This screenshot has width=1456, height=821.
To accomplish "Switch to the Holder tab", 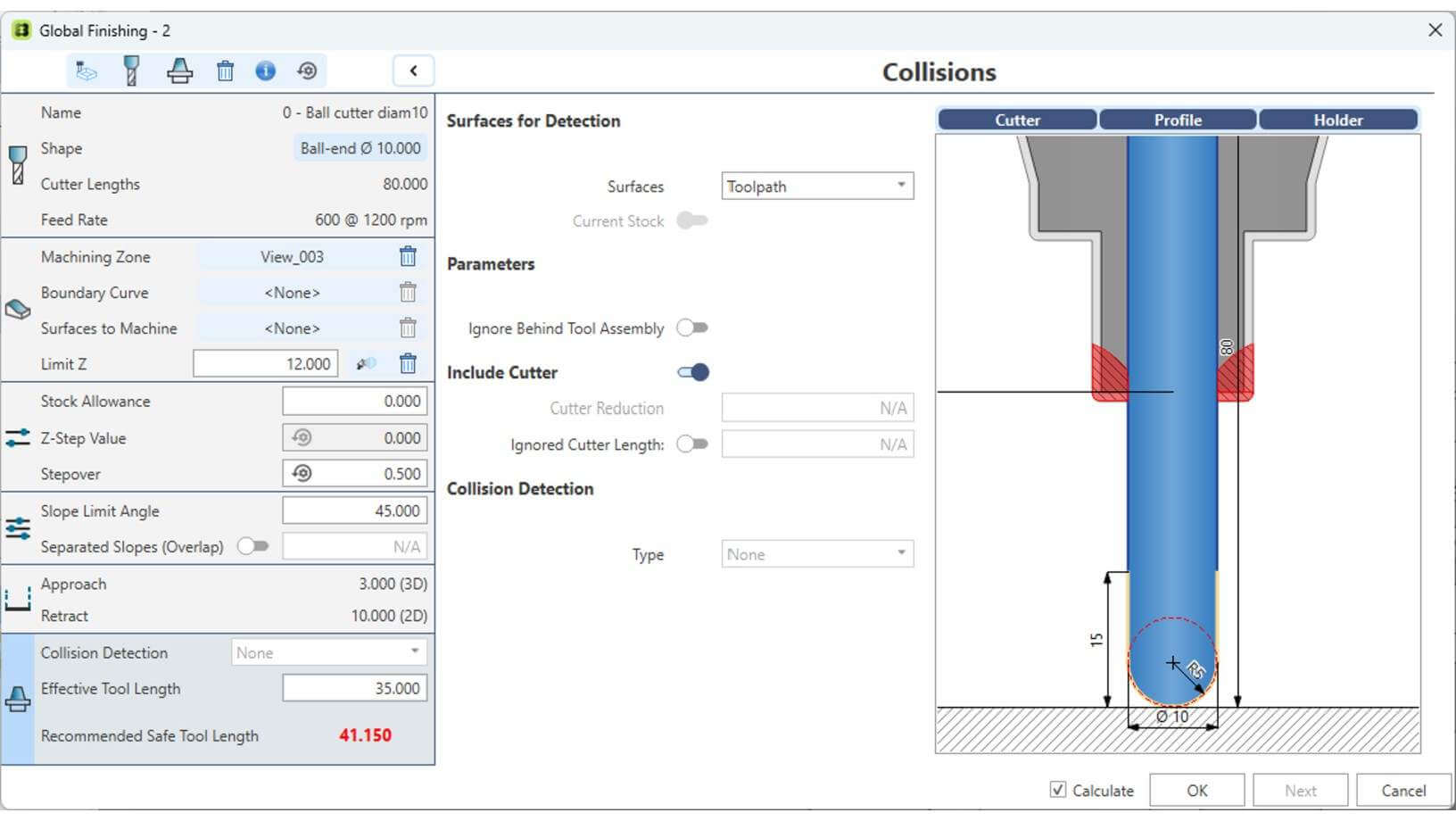I will coord(1338,120).
